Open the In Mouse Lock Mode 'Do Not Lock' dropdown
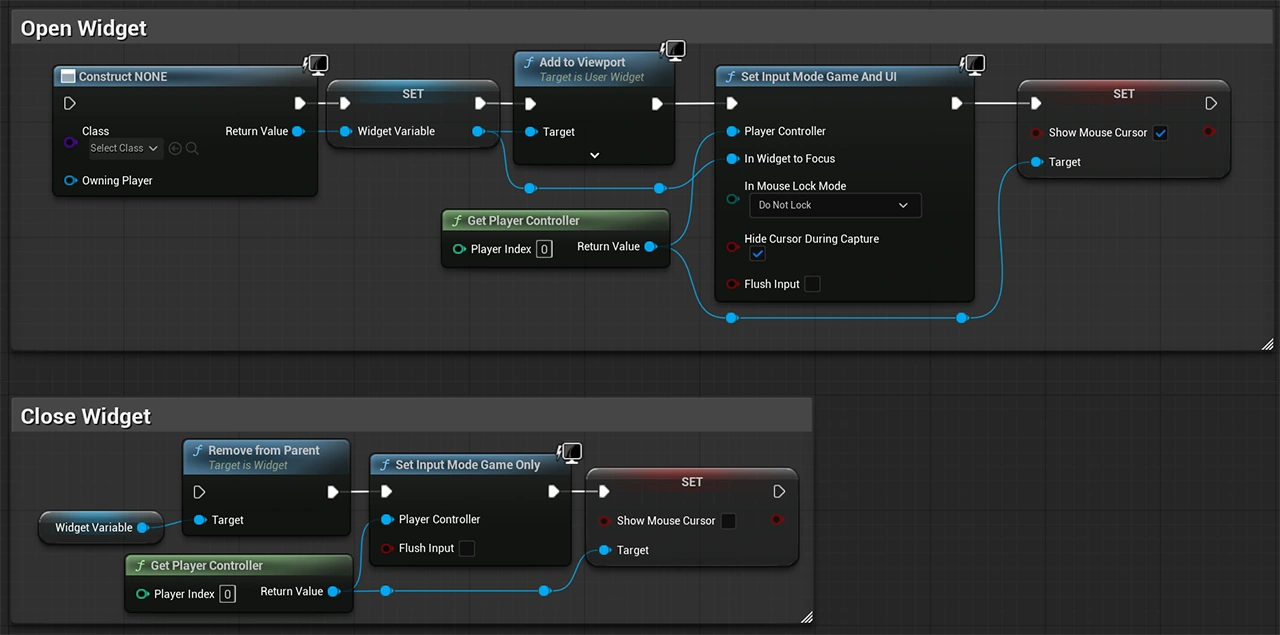The image size is (1280, 635). coord(835,205)
